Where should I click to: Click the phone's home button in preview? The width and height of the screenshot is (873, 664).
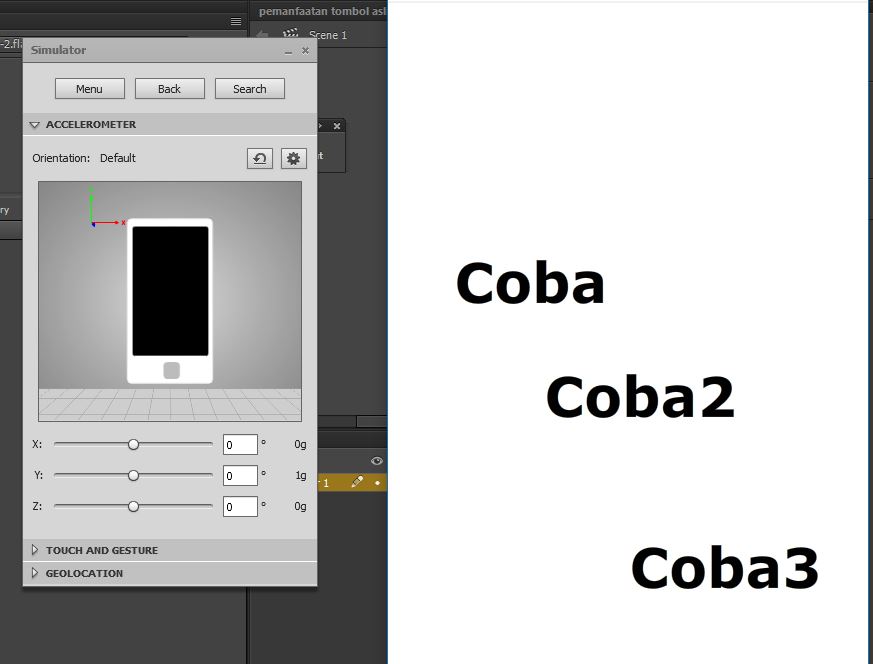click(x=171, y=370)
